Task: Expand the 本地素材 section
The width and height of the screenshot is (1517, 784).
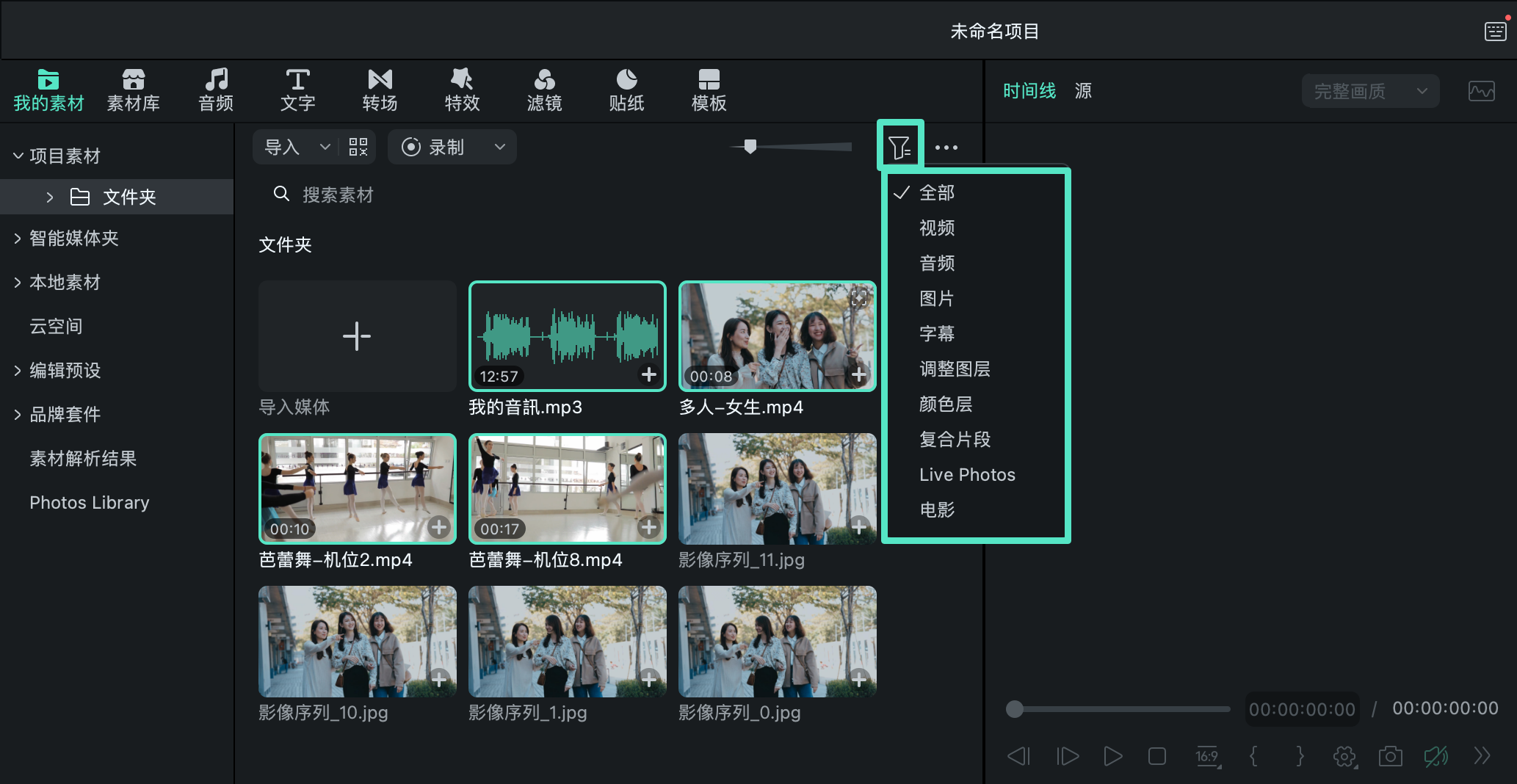Action: [18, 282]
